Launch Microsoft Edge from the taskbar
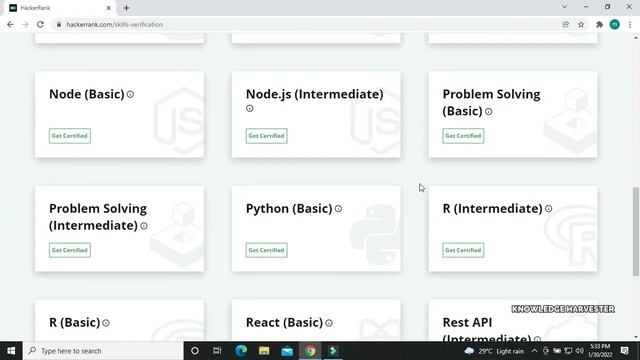640x360 pixels. (241, 351)
